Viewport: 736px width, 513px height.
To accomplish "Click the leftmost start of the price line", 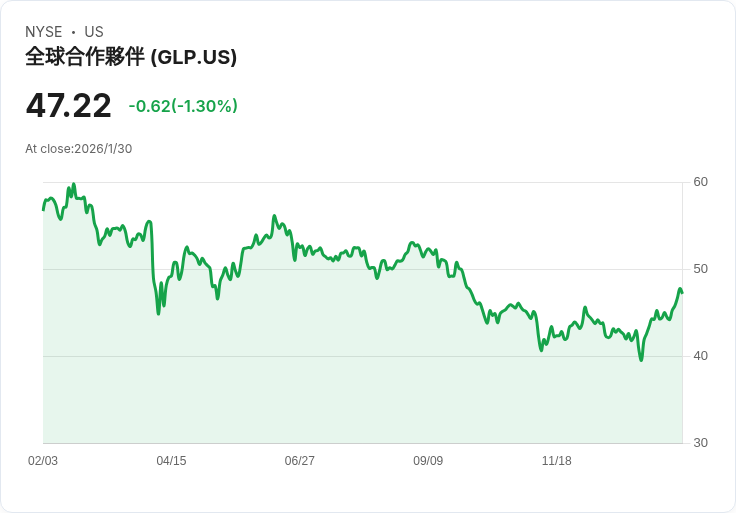I will [x=43, y=209].
